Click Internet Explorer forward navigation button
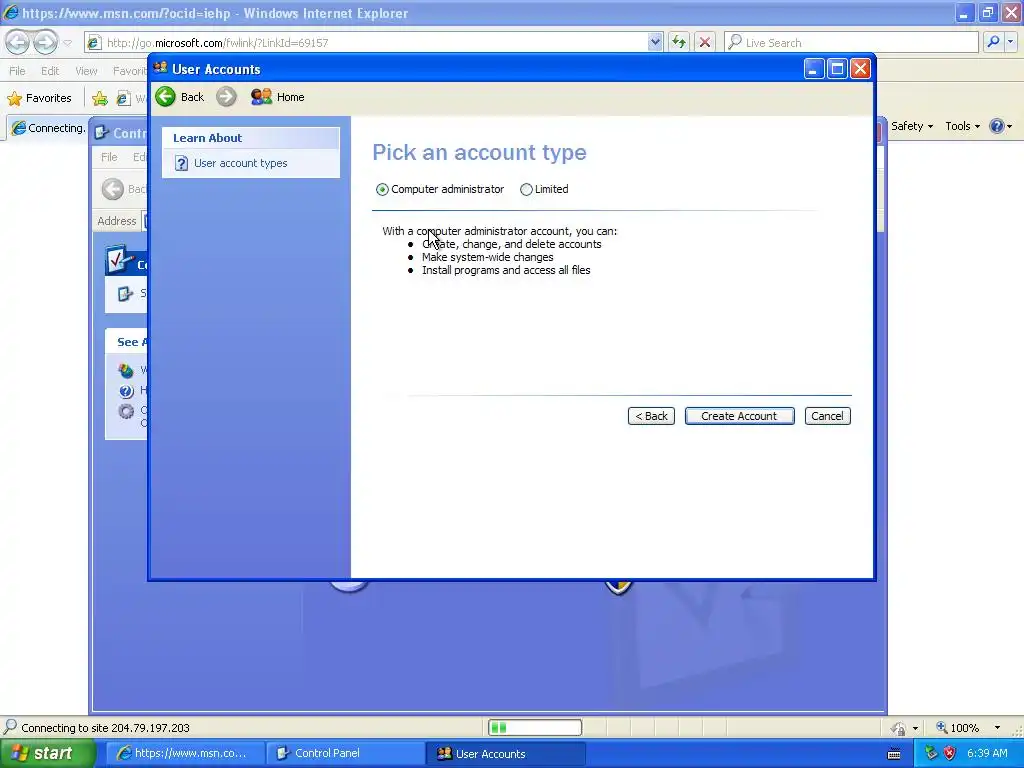The image size is (1024, 768). (x=45, y=42)
